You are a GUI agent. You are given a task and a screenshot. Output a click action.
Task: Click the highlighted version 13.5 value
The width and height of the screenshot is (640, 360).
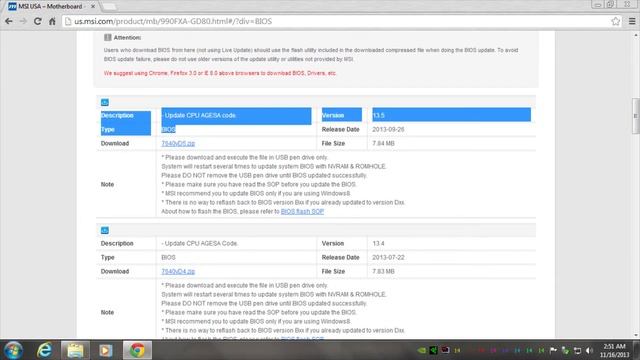(378, 115)
